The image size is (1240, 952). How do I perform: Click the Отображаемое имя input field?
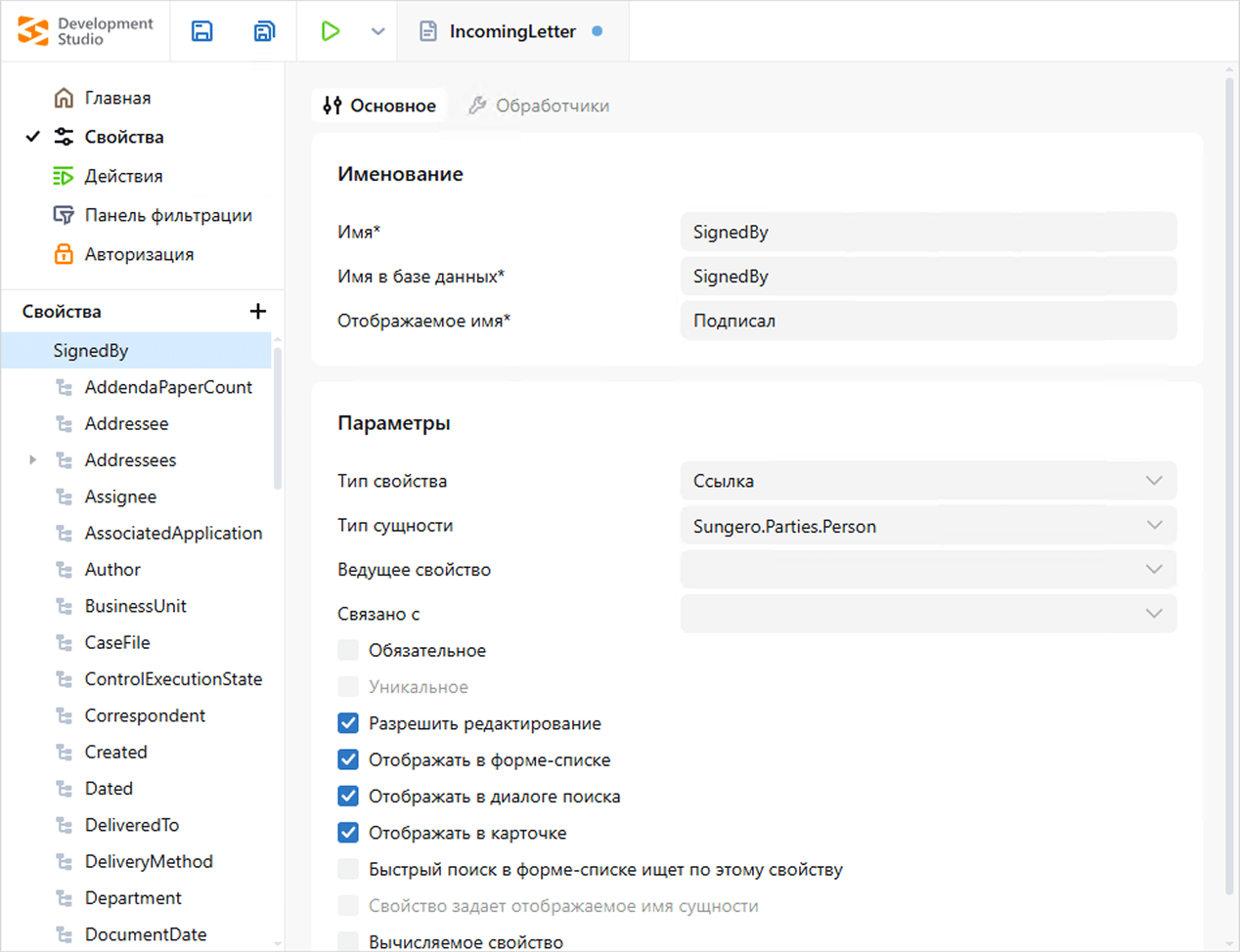click(x=927, y=321)
